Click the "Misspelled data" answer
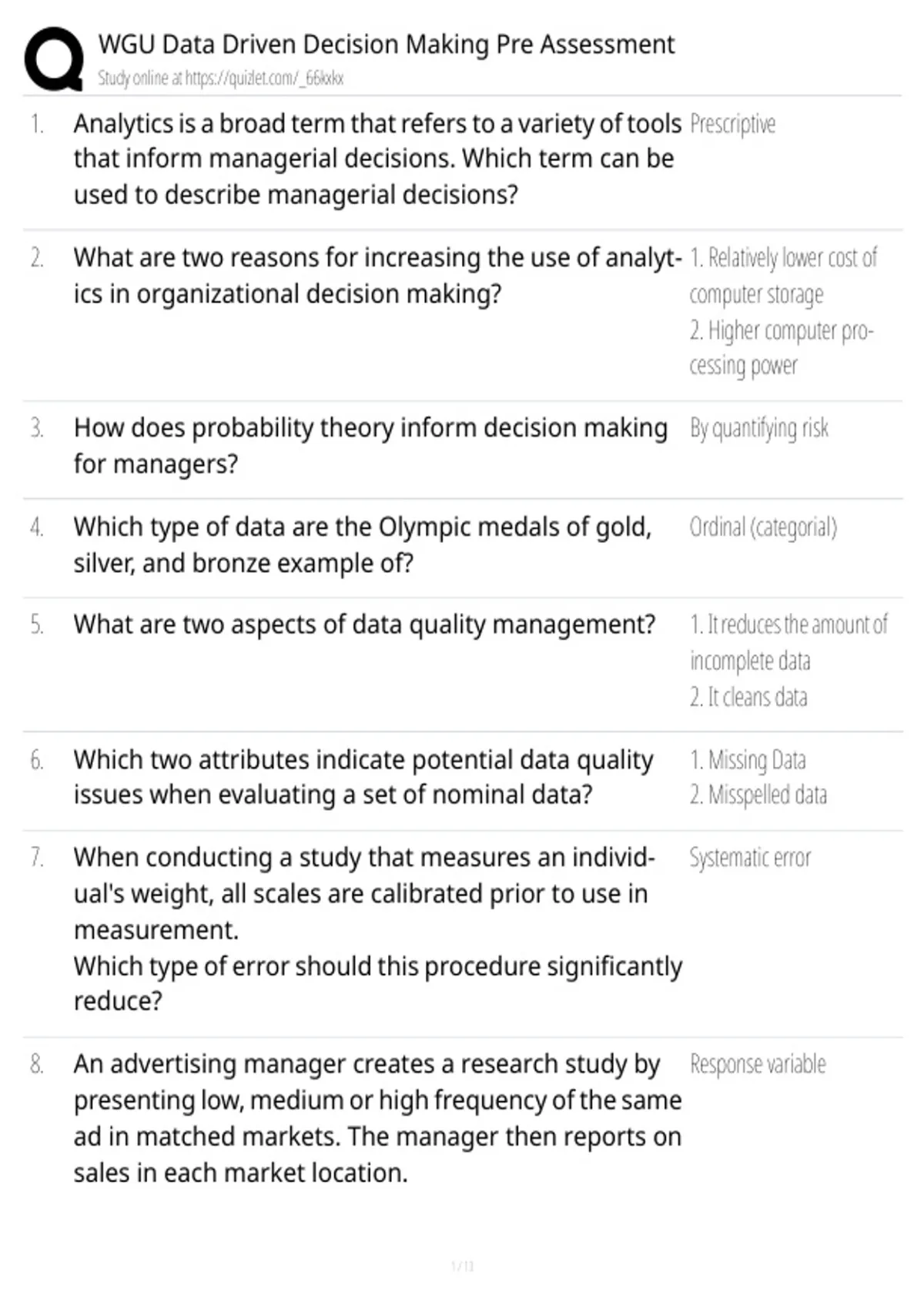Image resolution: width=924 pixels, height=1309 pixels. (x=758, y=795)
